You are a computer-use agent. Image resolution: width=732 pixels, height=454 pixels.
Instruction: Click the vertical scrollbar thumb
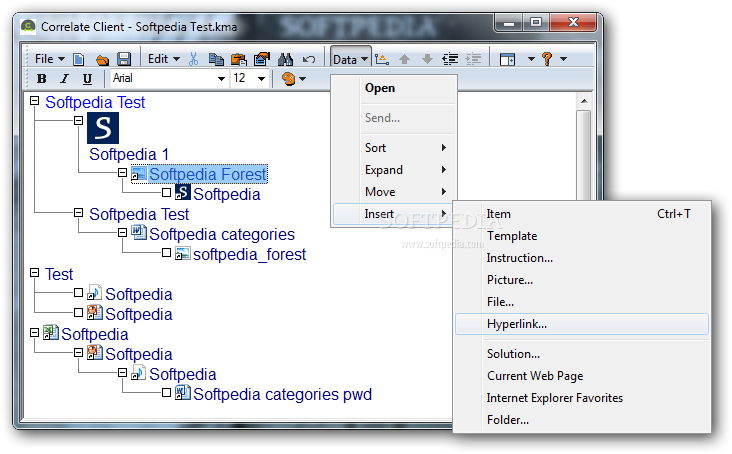tap(584, 155)
